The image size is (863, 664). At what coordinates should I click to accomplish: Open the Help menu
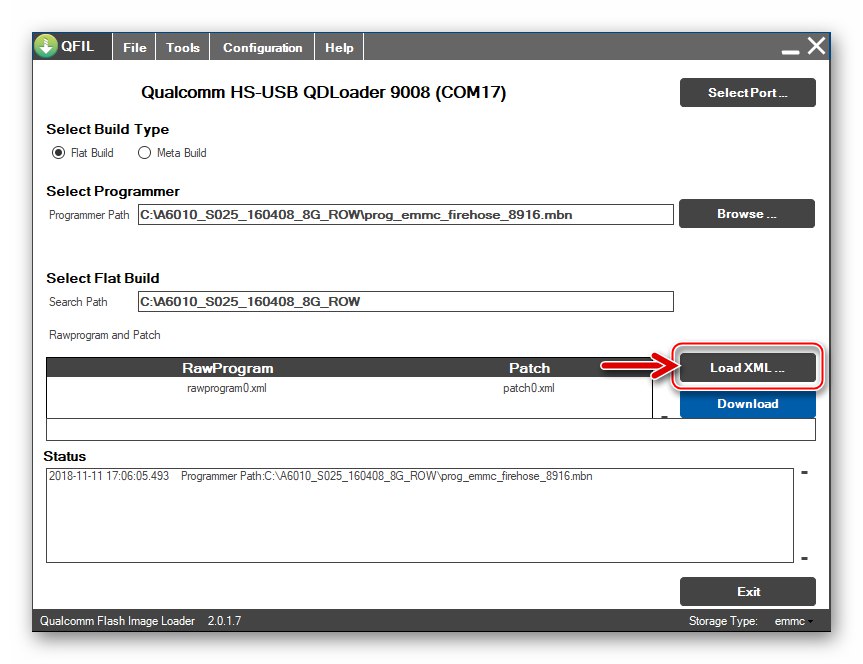click(339, 47)
